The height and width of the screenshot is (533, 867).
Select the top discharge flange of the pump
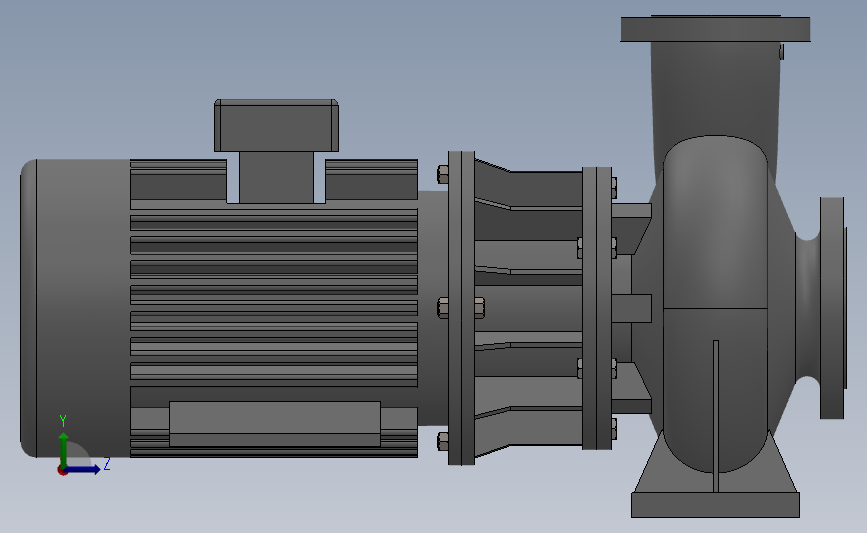point(715,29)
